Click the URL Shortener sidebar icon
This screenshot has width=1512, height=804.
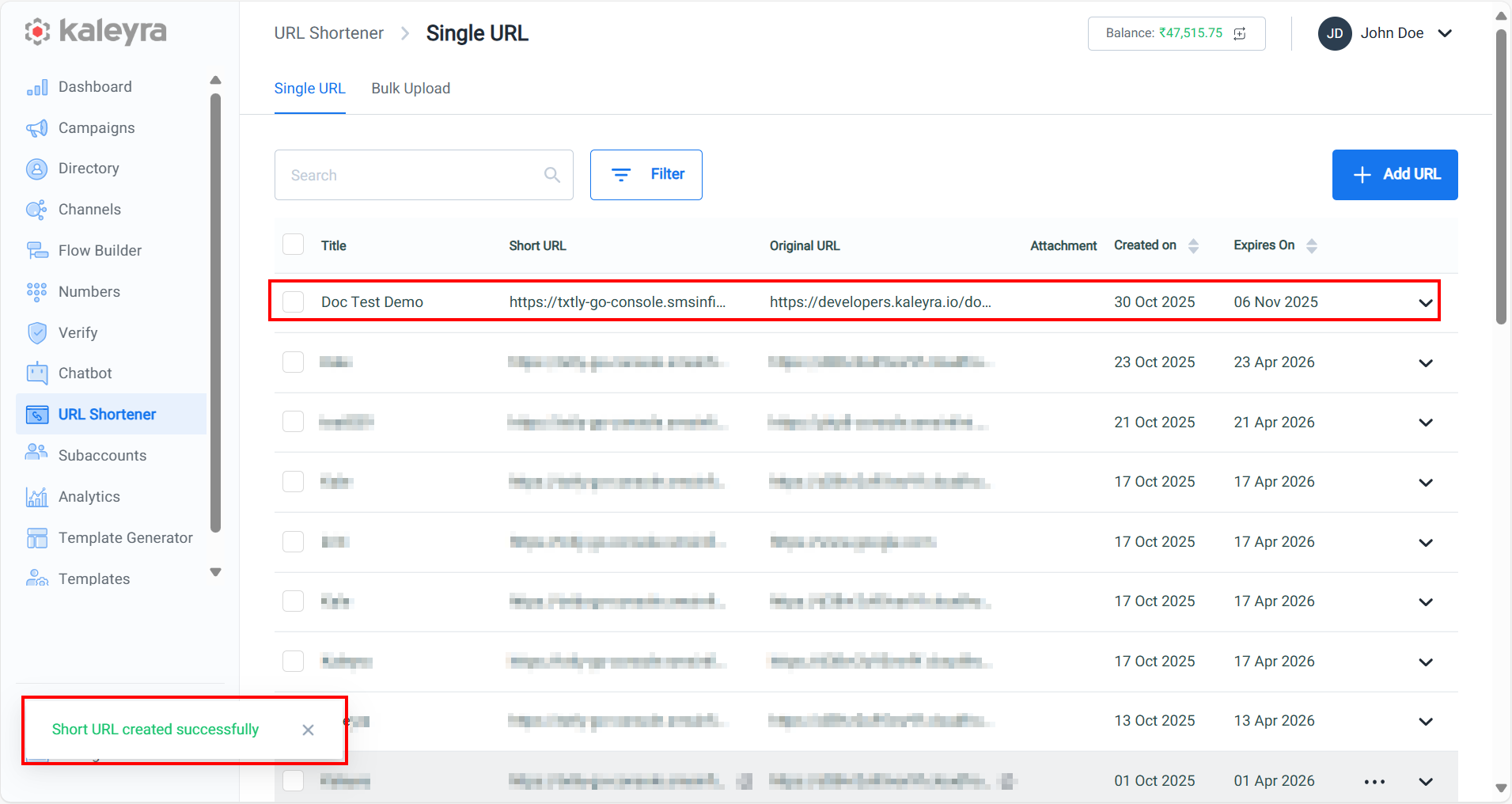coord(37,415)
